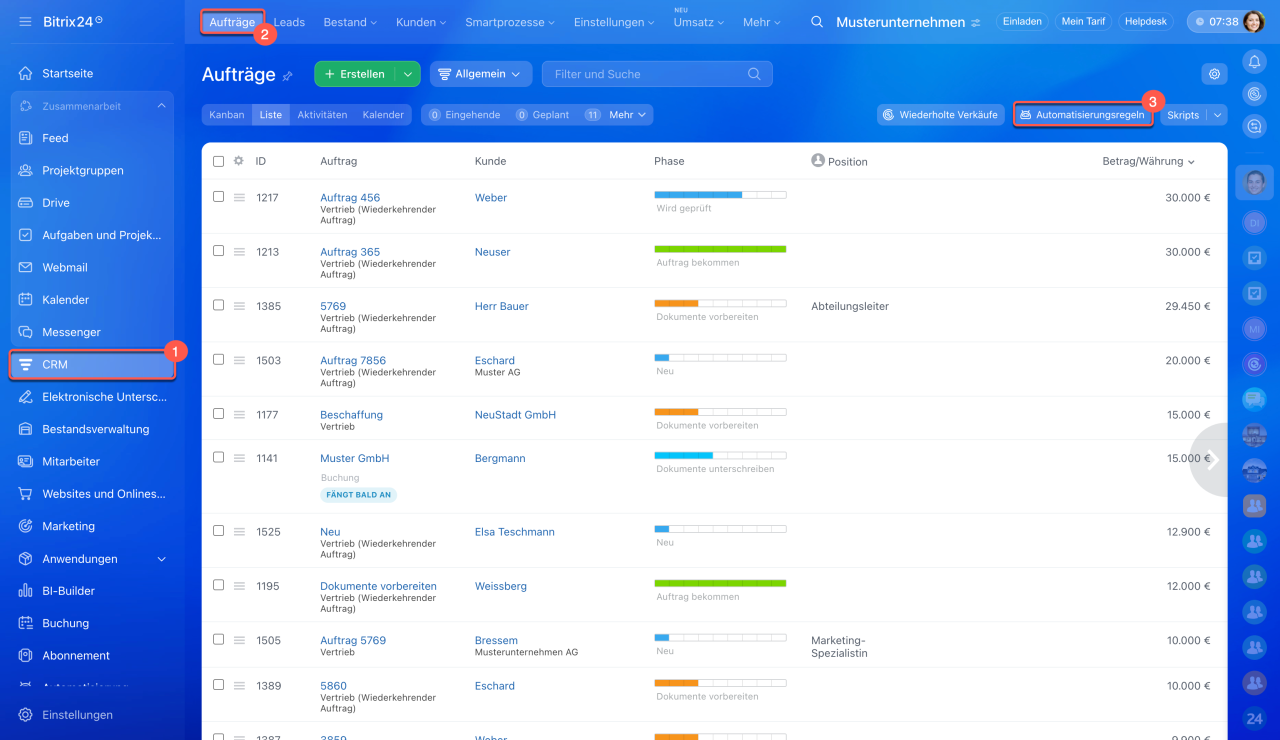Toggle the select-all checkbox in table header

(x=218, y=161)
